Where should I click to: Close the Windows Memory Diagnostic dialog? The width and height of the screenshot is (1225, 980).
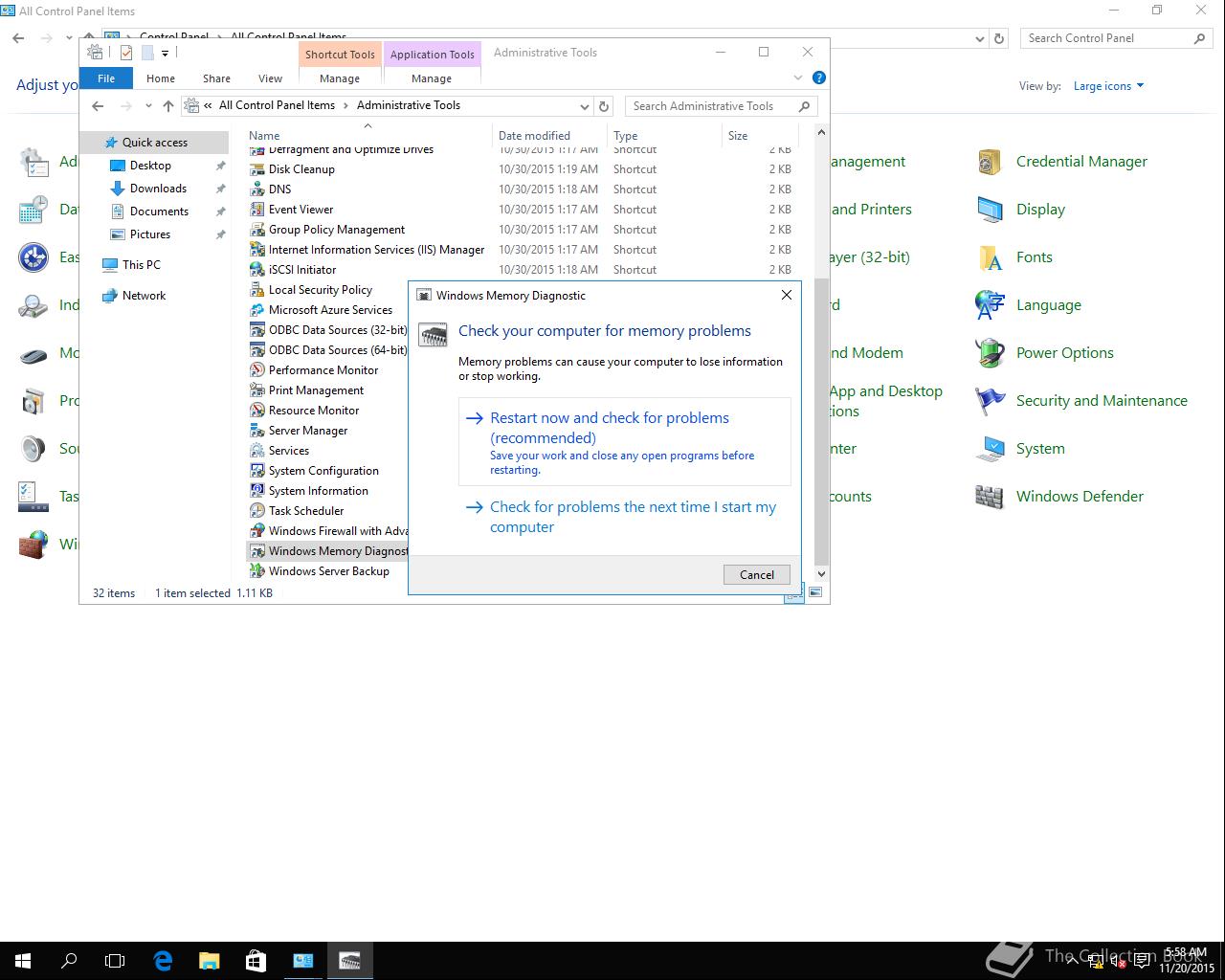[787, 295]
